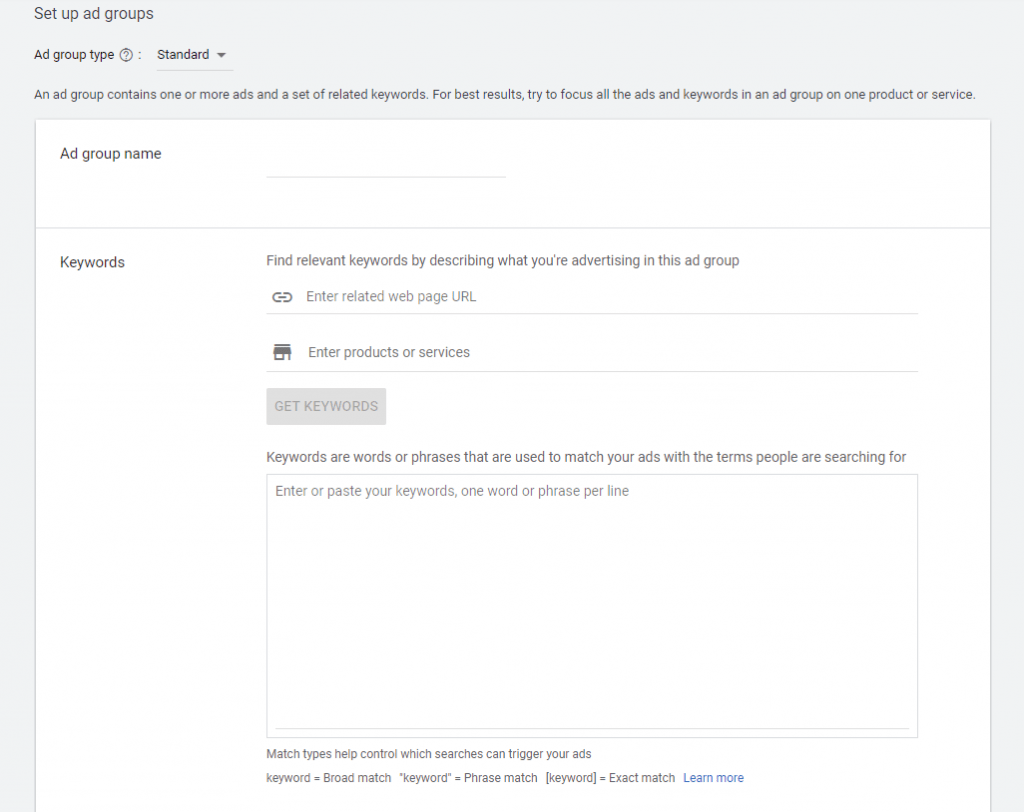The width and height of the screenshot is (1024, 812).
Task: Click the arrow next to Standard
Action: [221, 55]
